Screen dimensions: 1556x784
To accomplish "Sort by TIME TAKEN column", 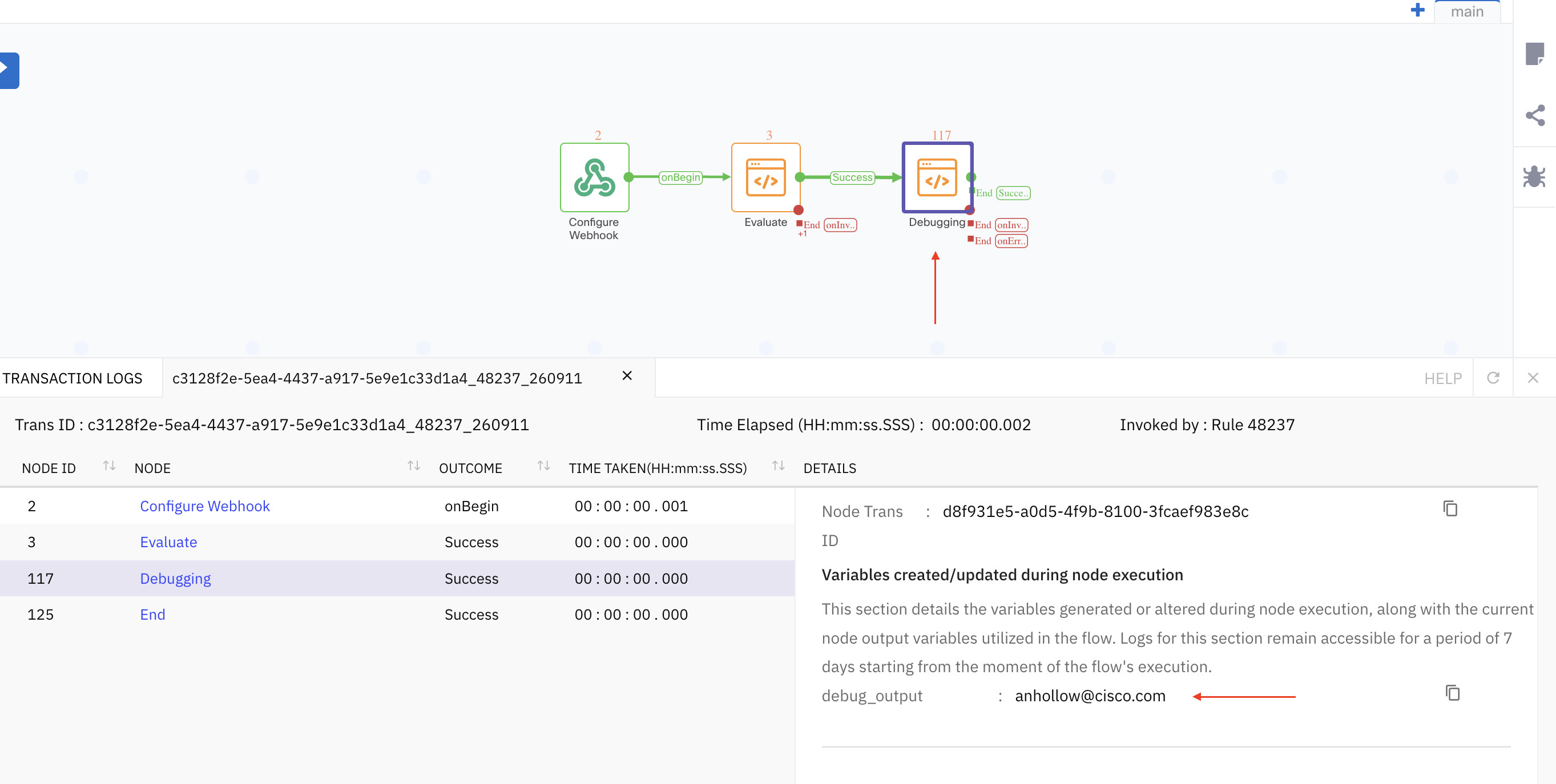I will coord(778,466).
